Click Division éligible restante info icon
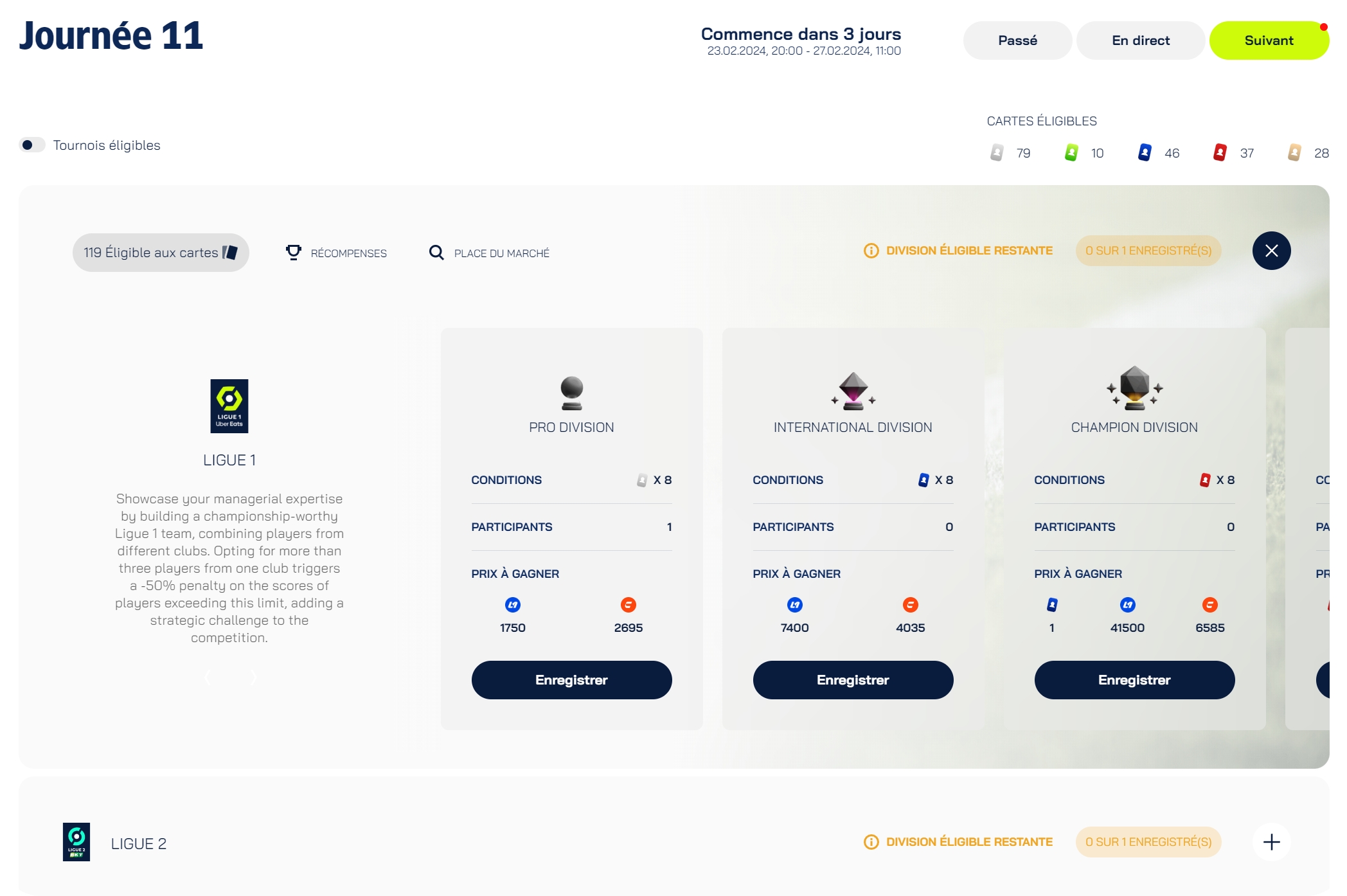This screenshot has width=1347, height=896. pos(871,251)
